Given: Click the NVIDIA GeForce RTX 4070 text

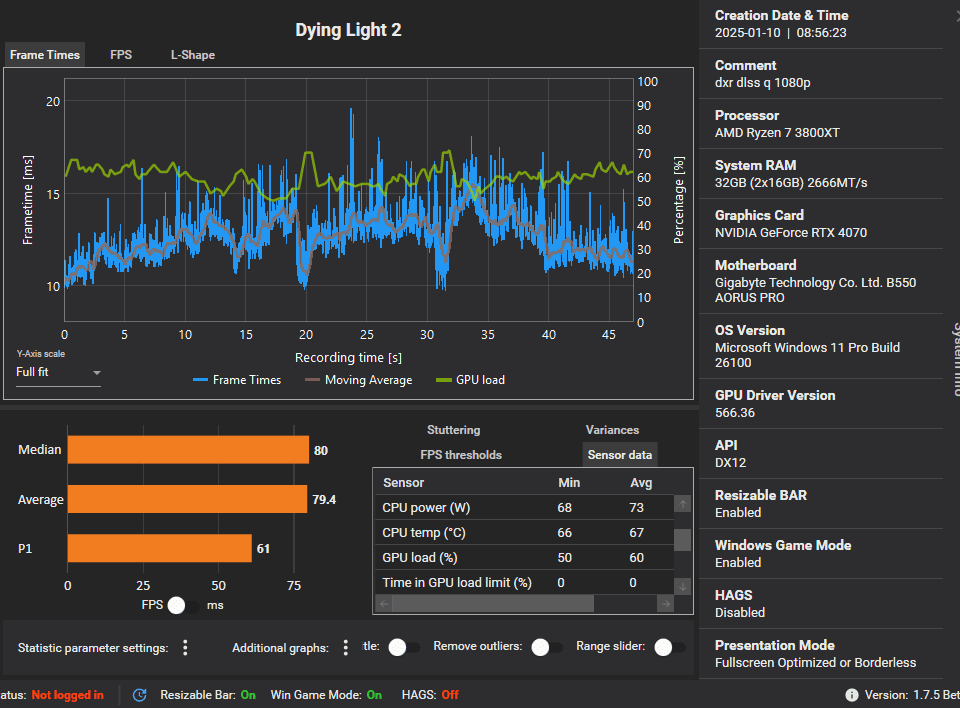Looking at the screenshot, I should pos(790,233).
